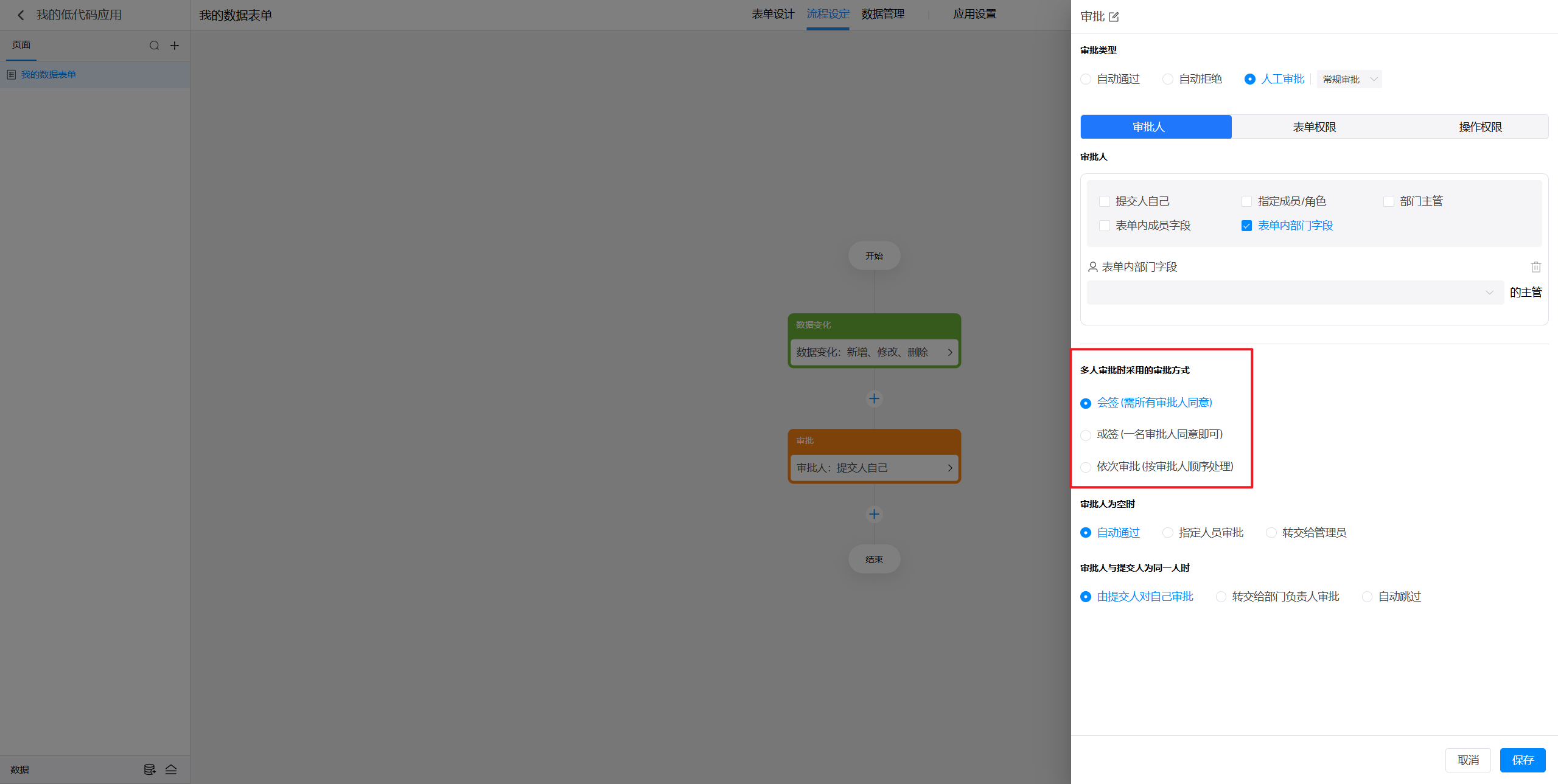Click the database icon next to 数据
1558x784 pixels.
149,769
